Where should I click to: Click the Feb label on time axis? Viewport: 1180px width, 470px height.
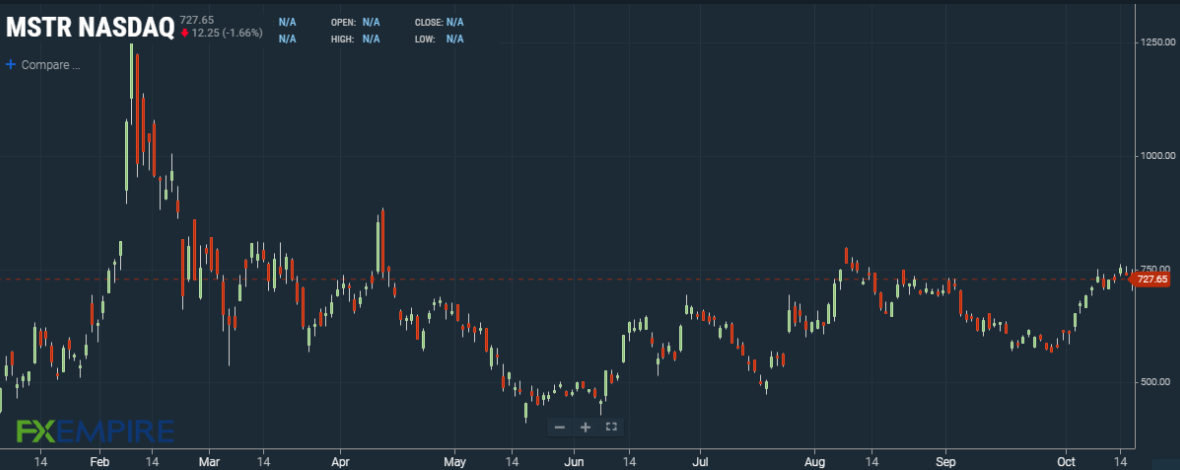[99, 460]
